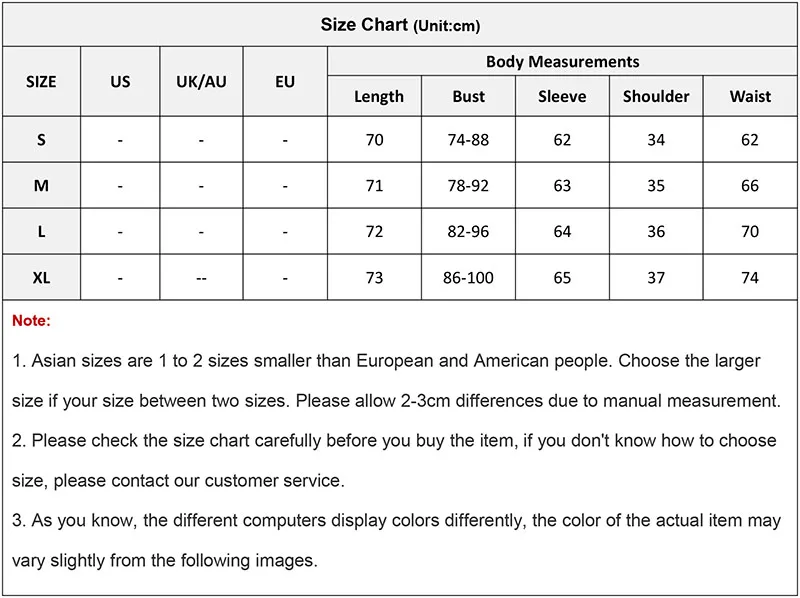Image resolution: width=800 pixels, height=598 pixels.
Task: Select the 86-100 bust cell
Action: tap(468, 278)
